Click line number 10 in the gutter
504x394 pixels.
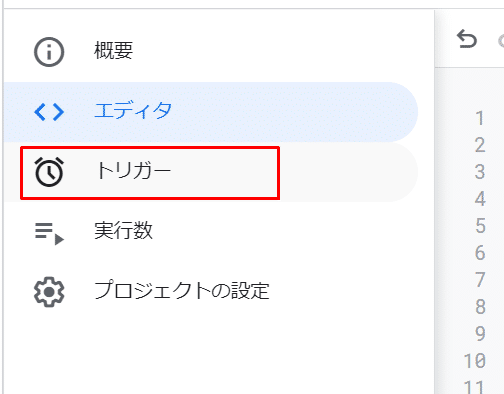pos(475,361)
